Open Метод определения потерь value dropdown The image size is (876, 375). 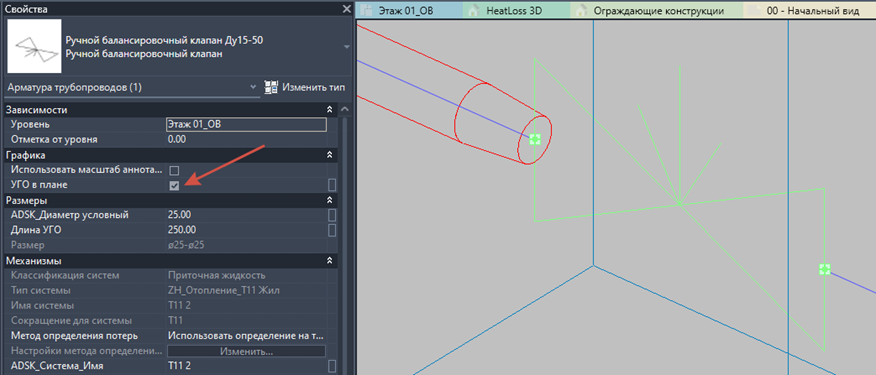[x=246, y=336]
